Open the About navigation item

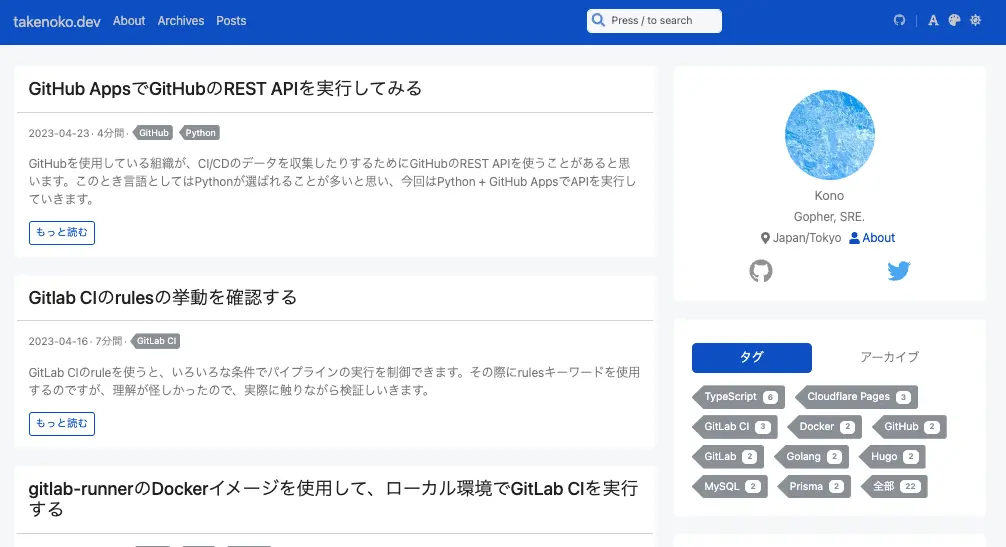point(129,21)
